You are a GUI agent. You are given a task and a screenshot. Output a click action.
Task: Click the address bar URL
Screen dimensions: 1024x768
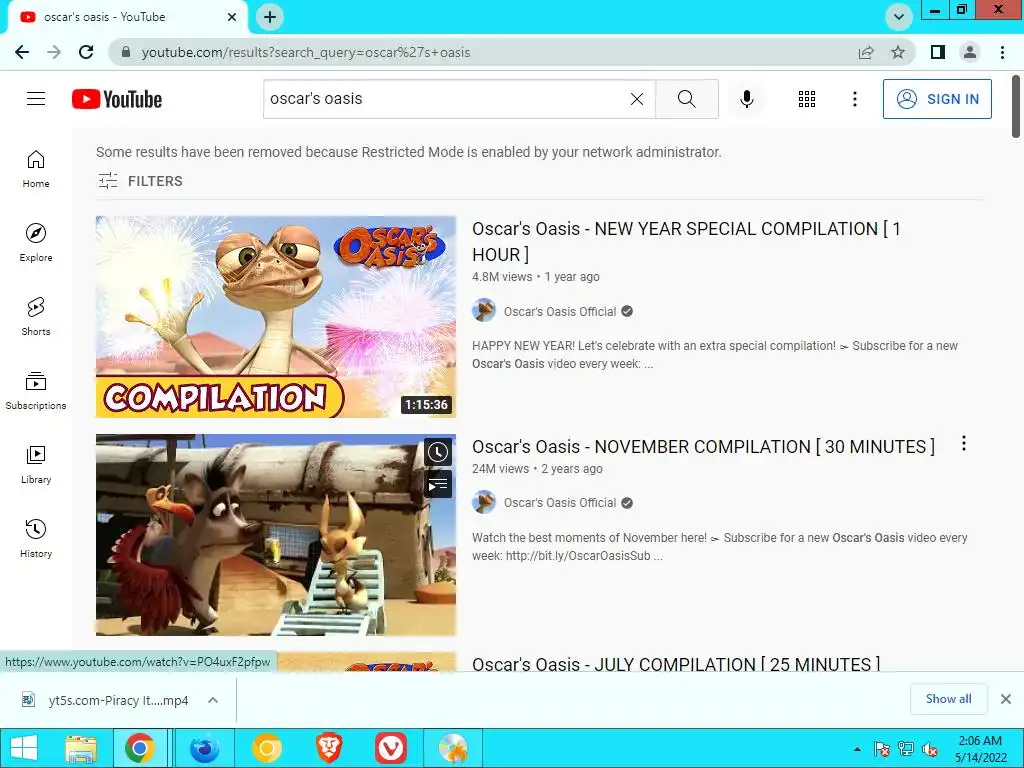[306, 52]
